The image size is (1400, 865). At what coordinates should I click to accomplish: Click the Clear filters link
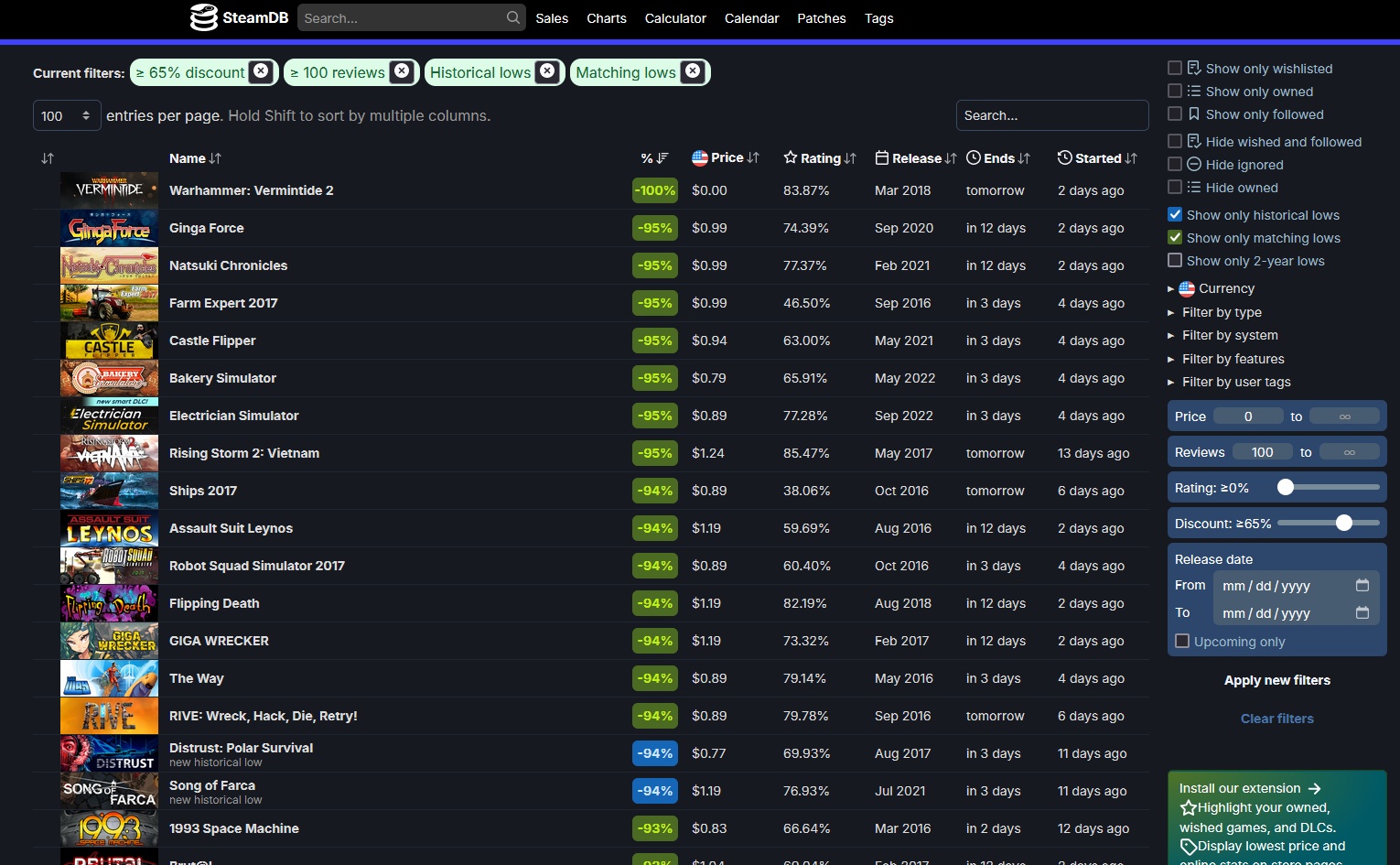[x=1277, y=719]
